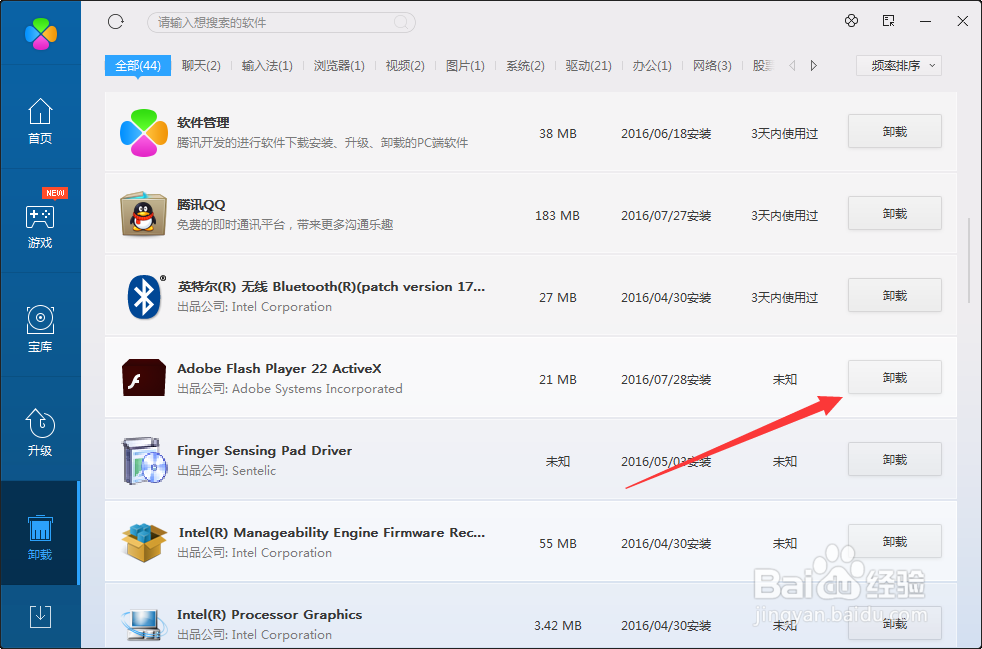Click the Finger Sensing Pad Driver title
Screen dimensions: 982x649
tap(264, 450)
